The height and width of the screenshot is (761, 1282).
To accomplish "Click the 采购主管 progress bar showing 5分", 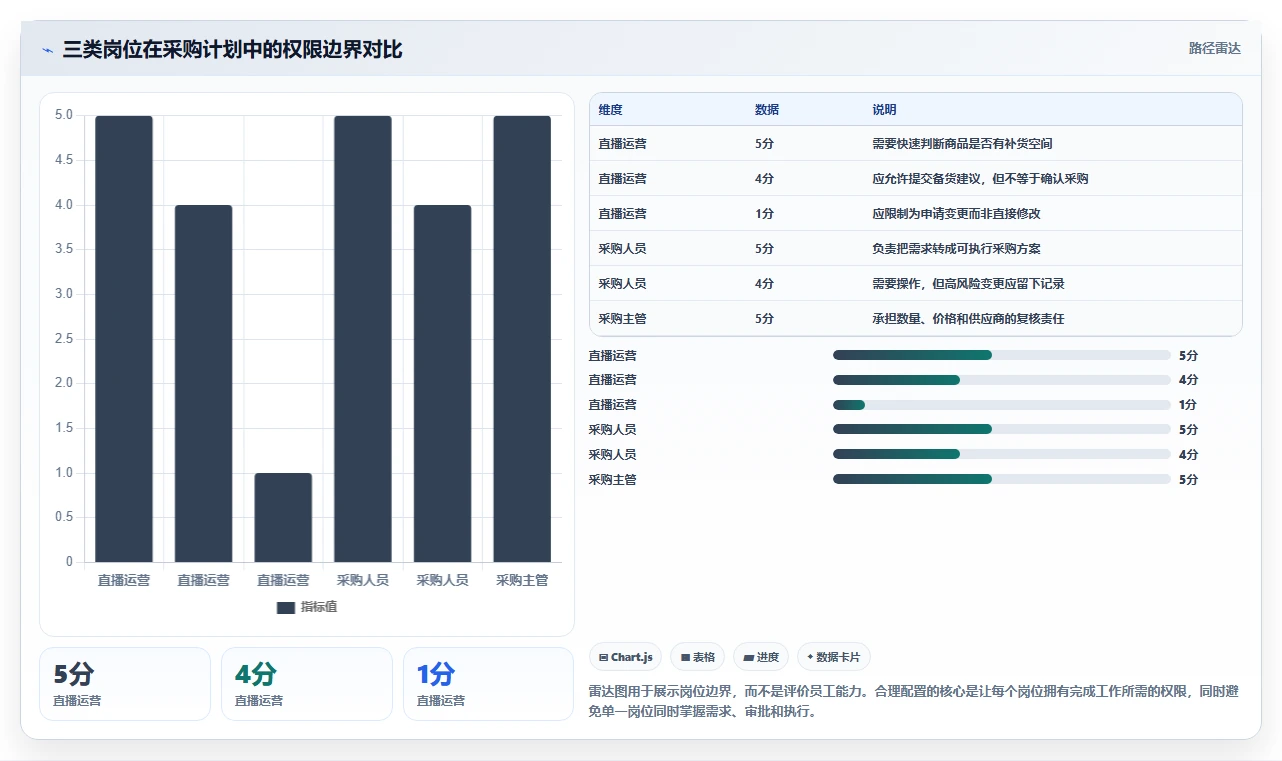I will tap(1001, 480).
